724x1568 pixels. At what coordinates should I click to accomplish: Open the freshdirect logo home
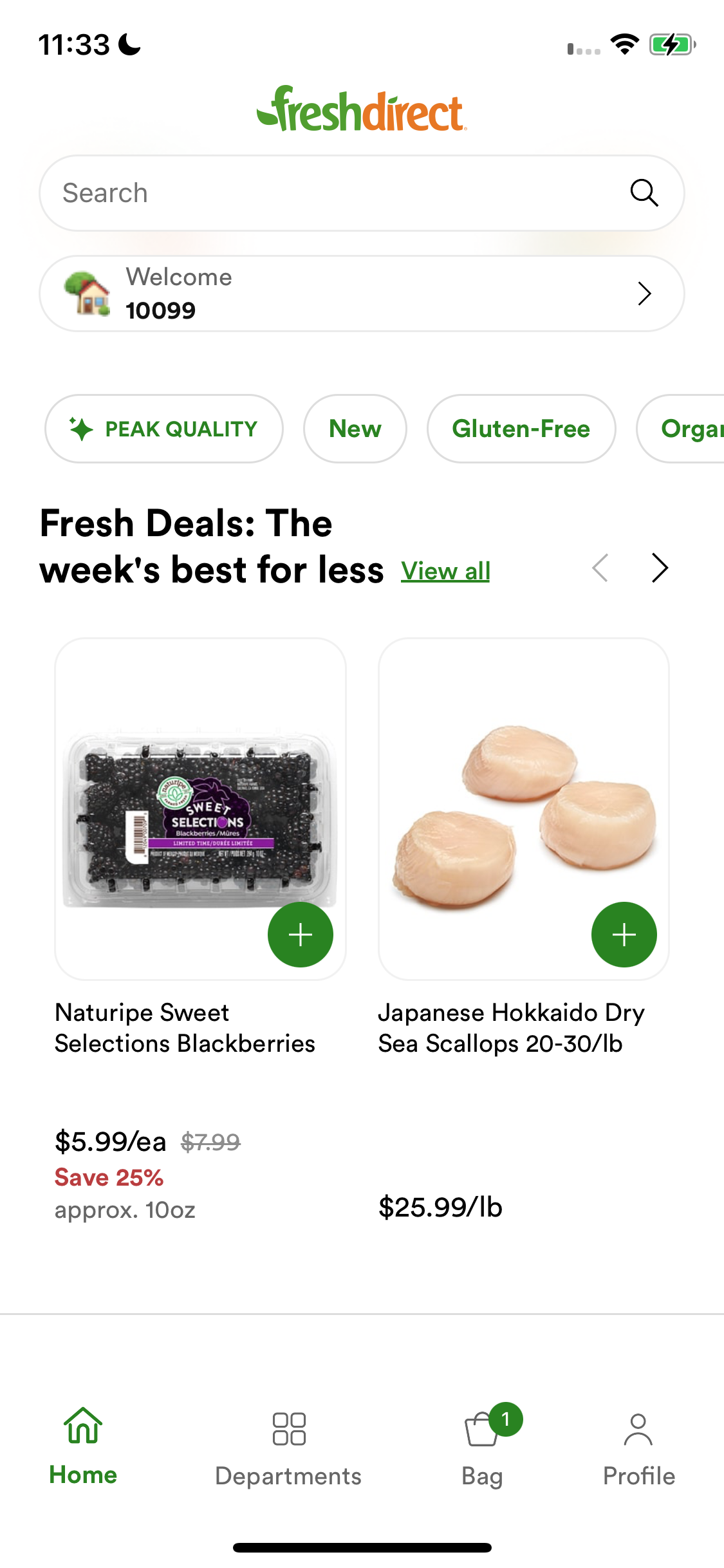pyautogui.click(x=362, y=110)
